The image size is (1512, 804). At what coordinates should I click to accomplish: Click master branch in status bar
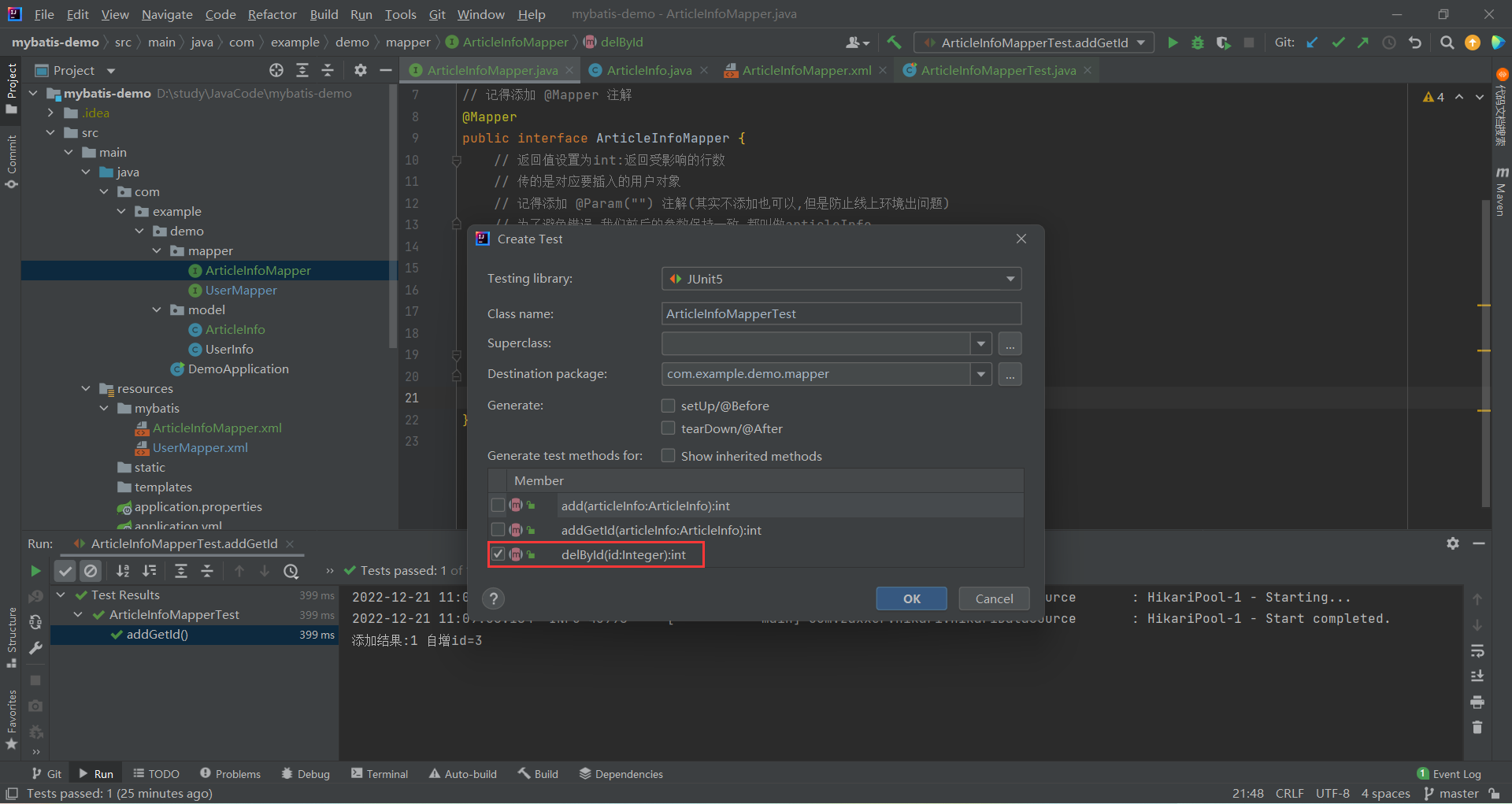coord(1451,794)
